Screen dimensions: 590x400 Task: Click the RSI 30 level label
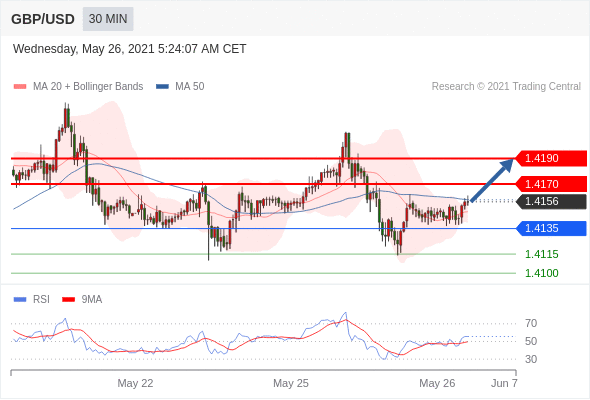[x=531, y=359]
